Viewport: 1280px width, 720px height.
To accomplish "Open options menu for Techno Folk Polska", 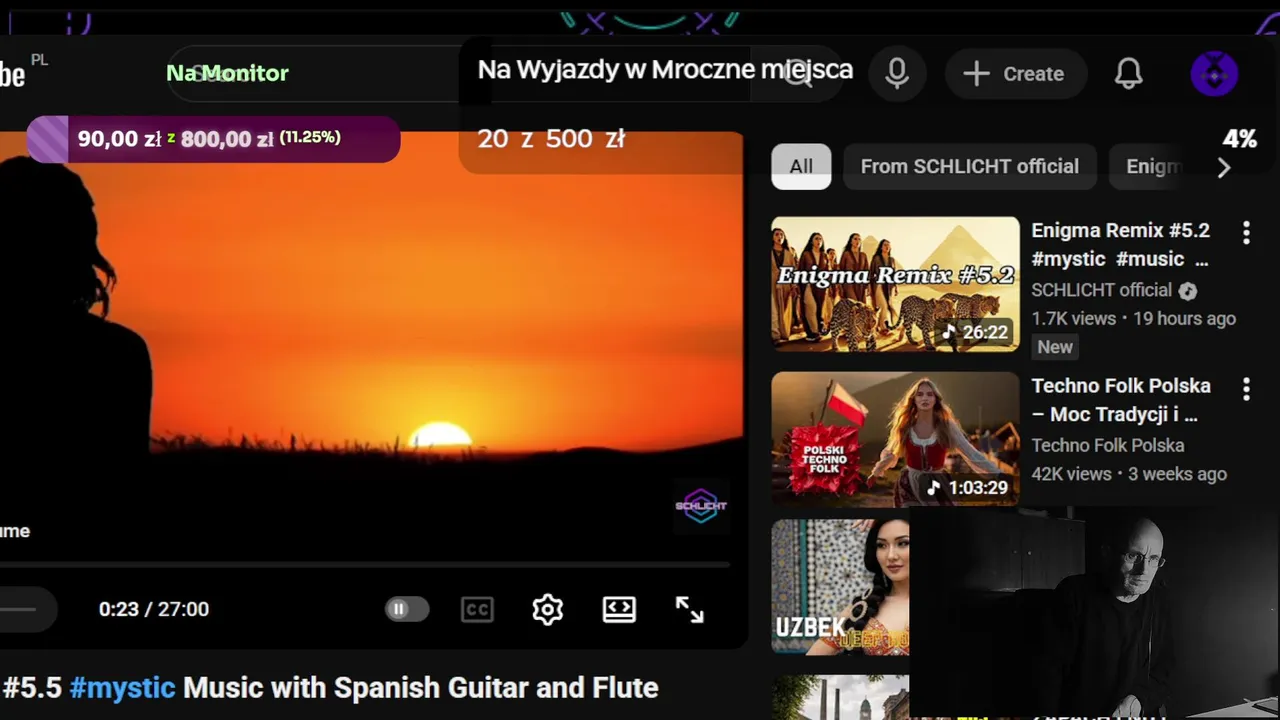I will (1246, 389).
